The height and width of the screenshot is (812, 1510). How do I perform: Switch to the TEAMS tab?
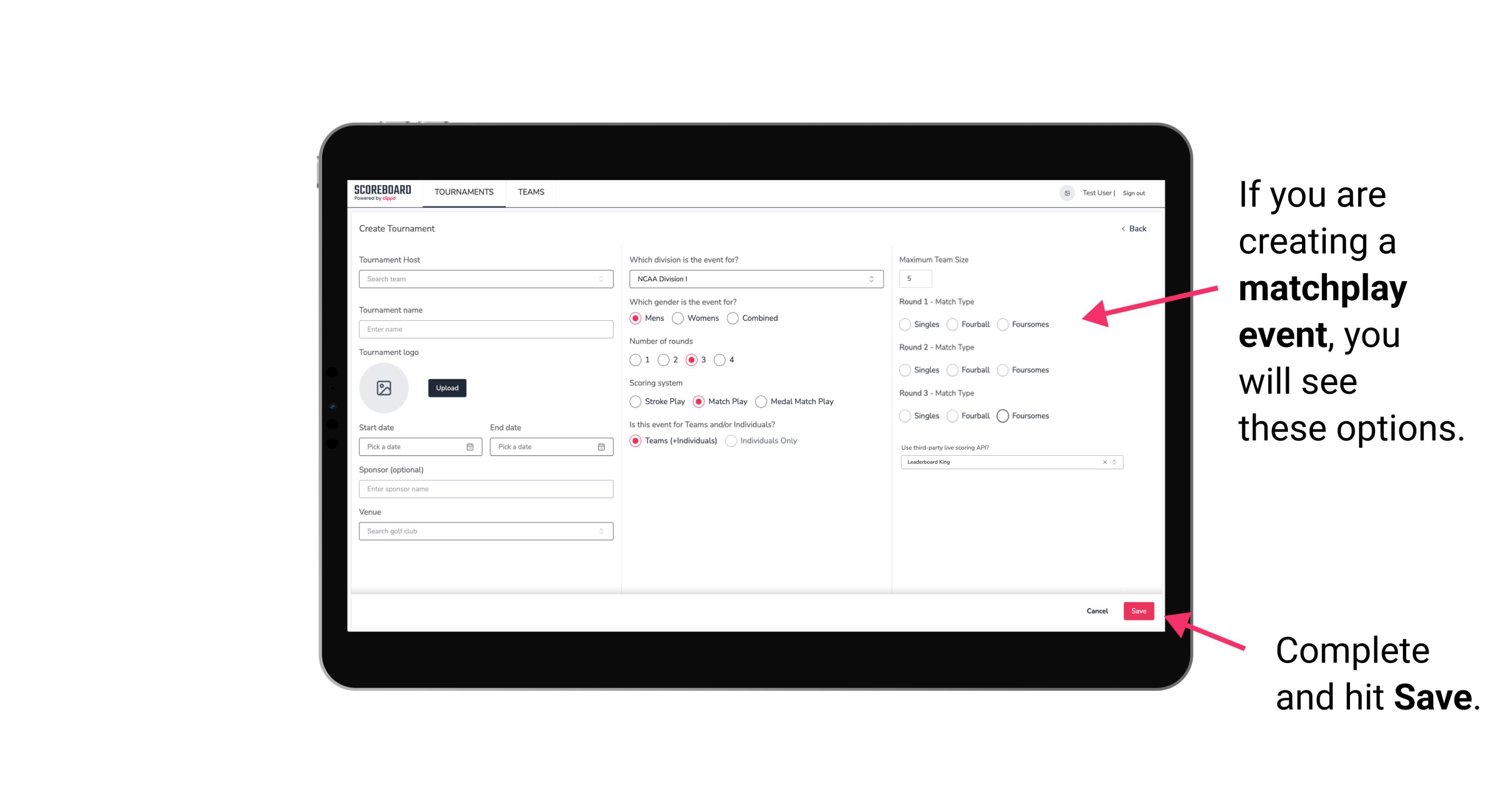pyautogui.click(x=530, y=192)
